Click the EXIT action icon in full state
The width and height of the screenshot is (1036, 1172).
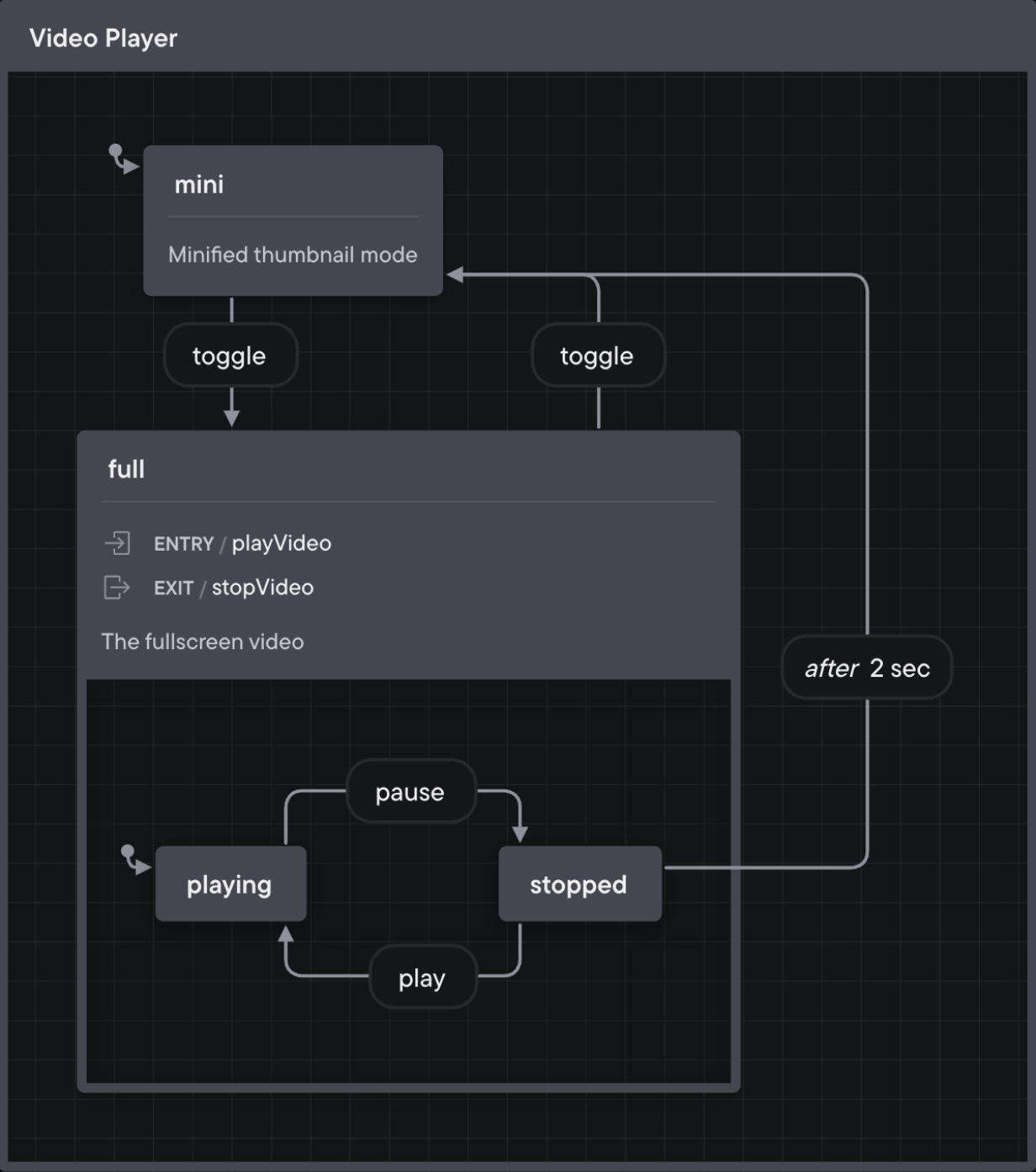click(x=117, y=587)
